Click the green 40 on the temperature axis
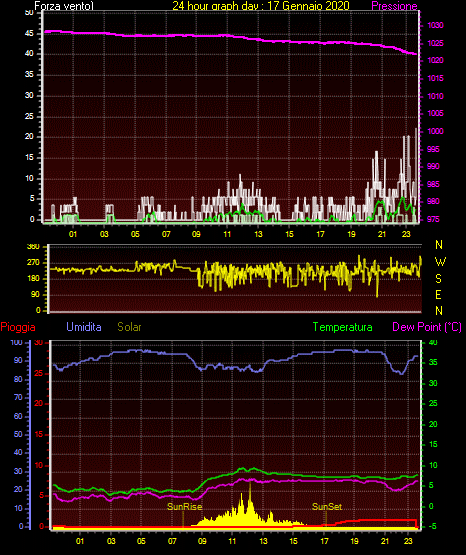This screenshot has height=555, width=466. (433, 342)
